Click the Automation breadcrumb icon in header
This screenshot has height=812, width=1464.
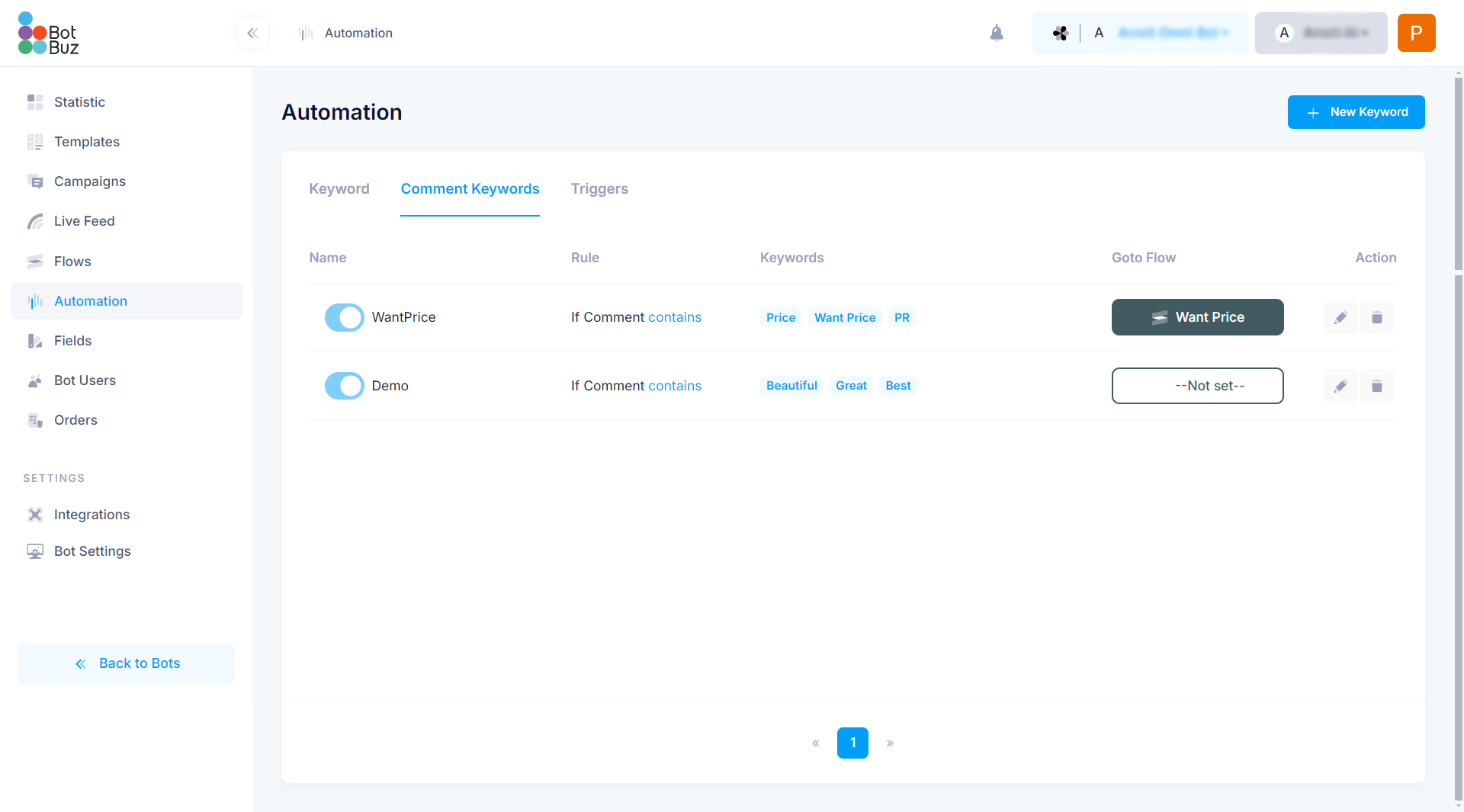(306, 33)
